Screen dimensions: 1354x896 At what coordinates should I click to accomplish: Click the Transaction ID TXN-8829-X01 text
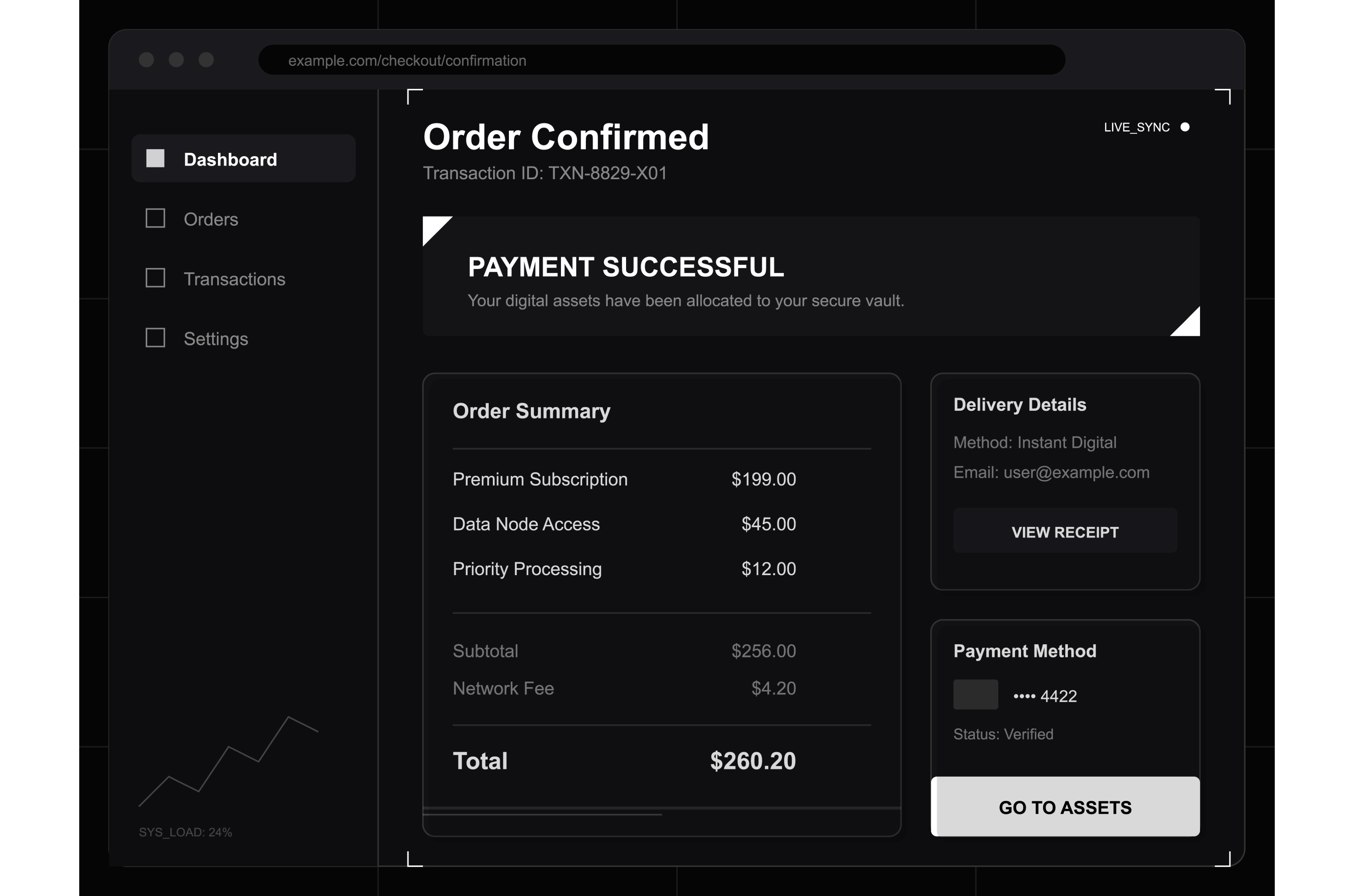[x=545, y=173]
